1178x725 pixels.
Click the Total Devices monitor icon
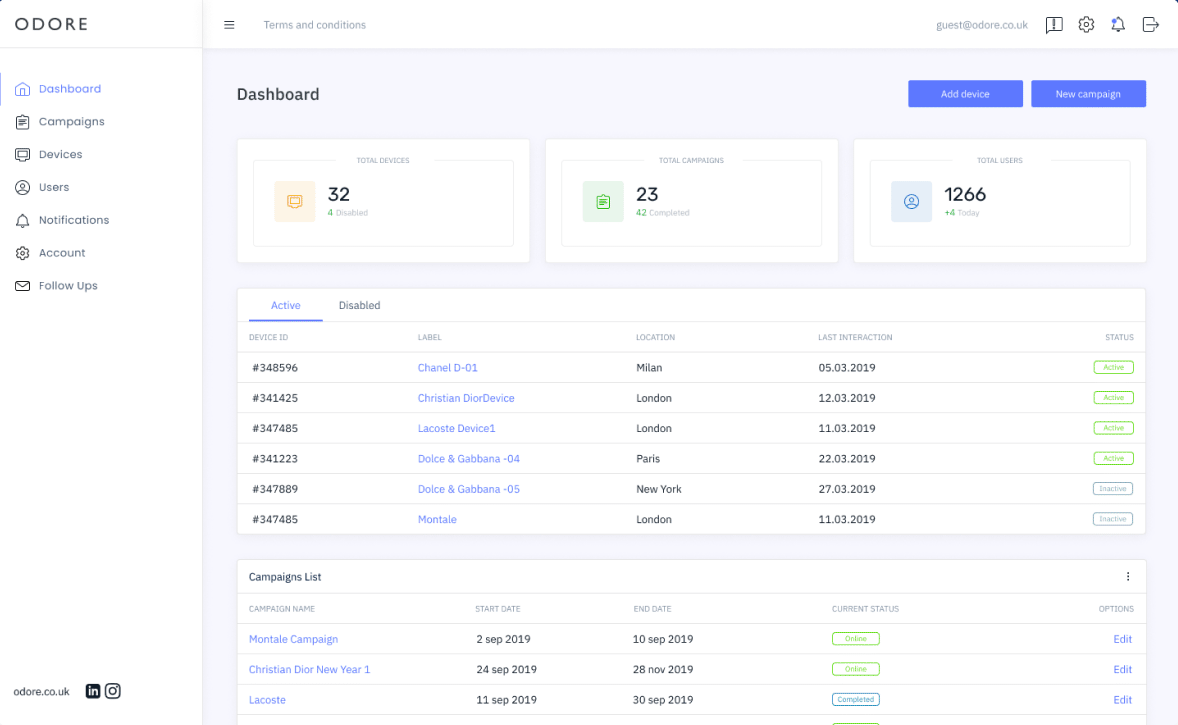point(294,201)
